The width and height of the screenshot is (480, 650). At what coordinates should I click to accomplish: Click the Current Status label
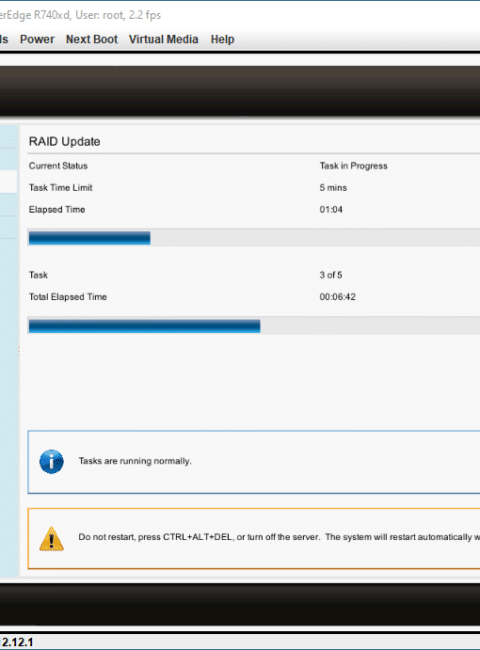click(58, 166)
